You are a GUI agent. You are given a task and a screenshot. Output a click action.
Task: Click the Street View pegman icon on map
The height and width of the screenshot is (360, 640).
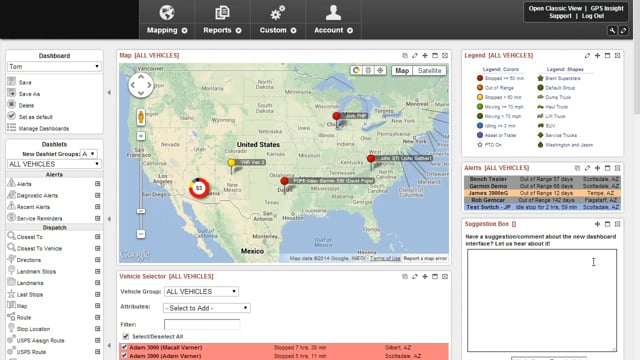pos(141,117)
